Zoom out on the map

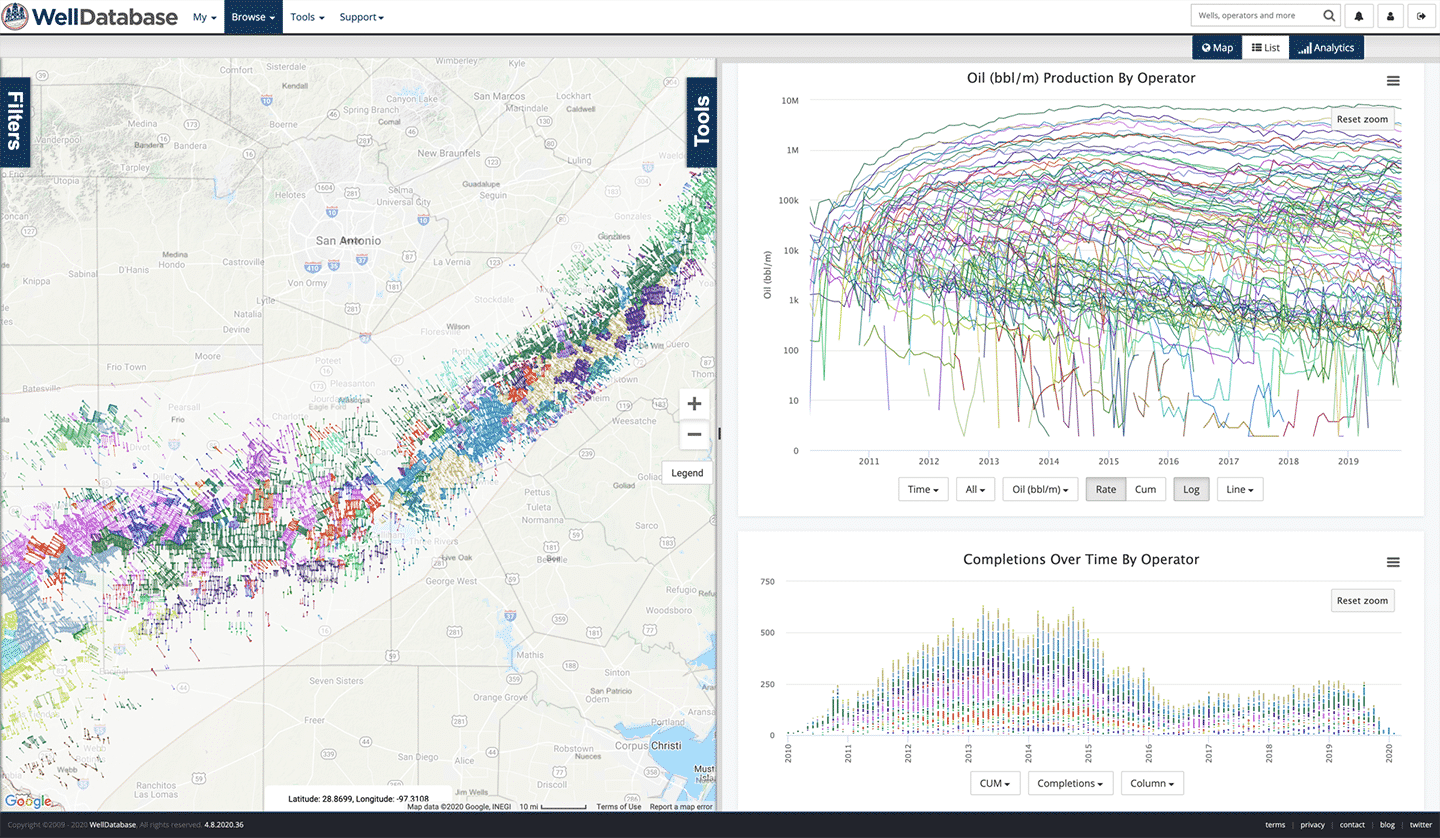click(694, 435)
